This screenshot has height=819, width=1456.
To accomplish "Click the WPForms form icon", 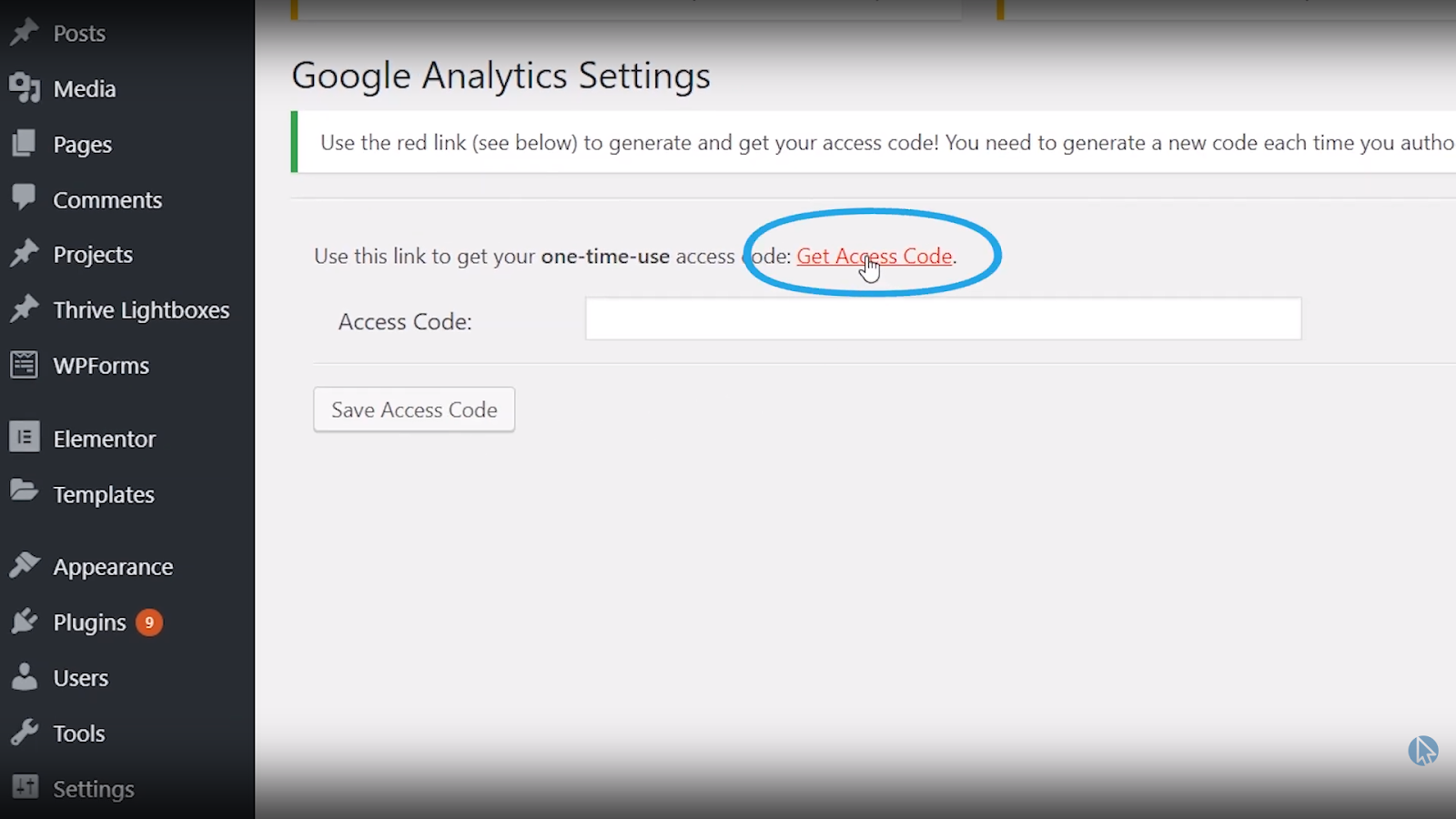I will 25,365.
